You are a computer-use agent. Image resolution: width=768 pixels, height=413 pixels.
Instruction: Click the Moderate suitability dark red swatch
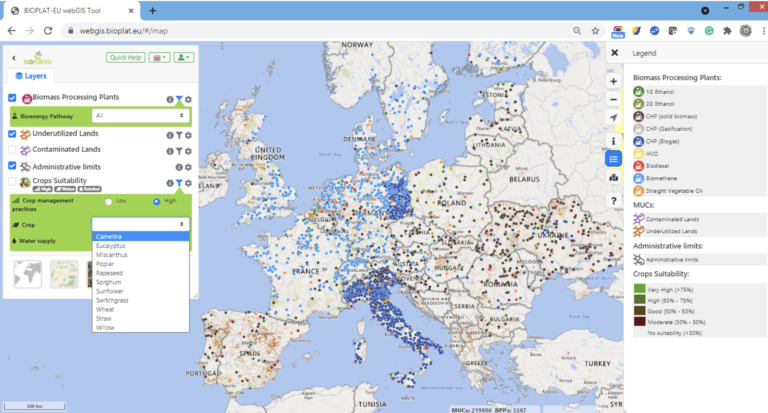(x=639, y=322)
